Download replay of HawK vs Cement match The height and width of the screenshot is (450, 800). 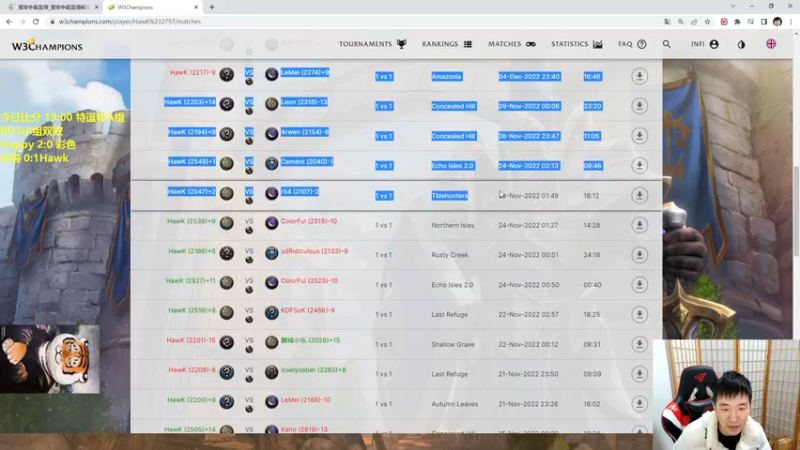coord(639,165)
